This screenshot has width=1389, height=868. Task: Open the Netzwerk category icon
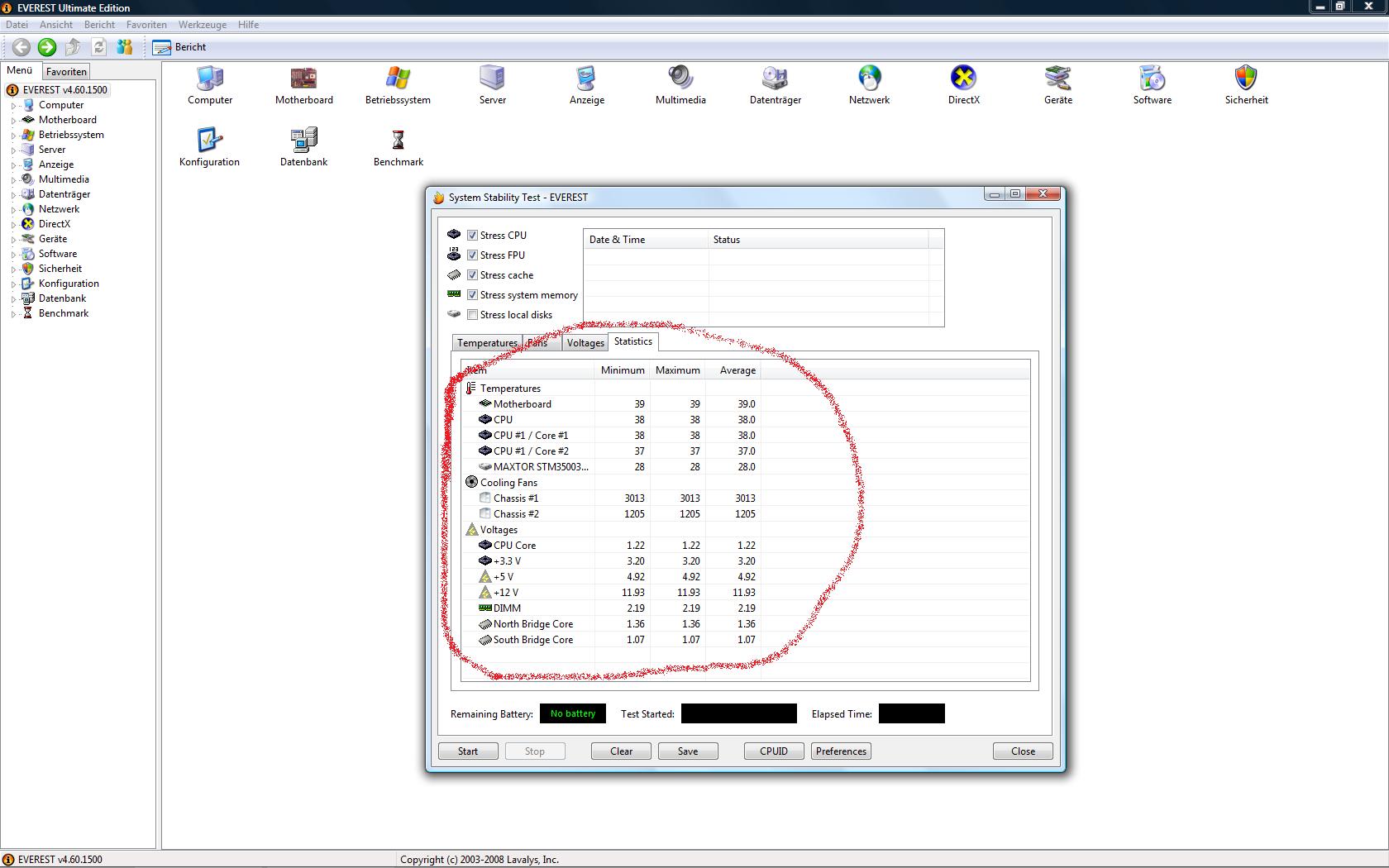click(x=869, y=78)
